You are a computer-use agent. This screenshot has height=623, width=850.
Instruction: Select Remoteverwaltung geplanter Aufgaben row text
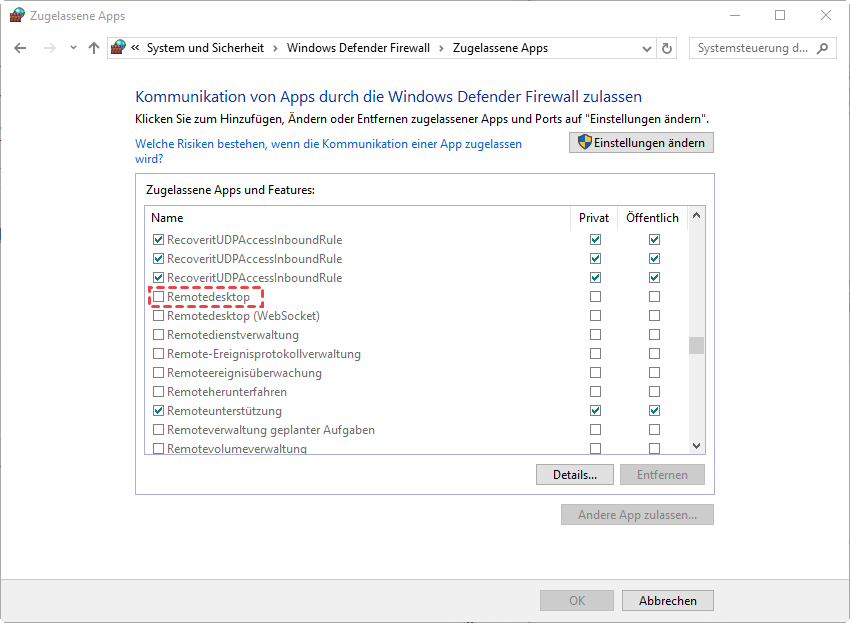tap(271, 430)
